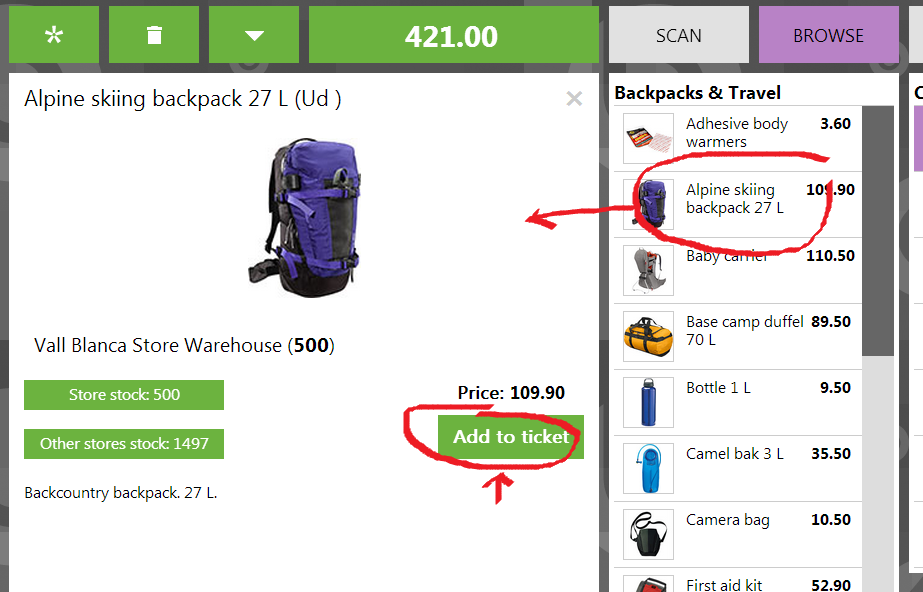The height and width of the screenshot is (592, 923).
Task: Select the Camera bag product icon
Action: (x=648, y=535)
